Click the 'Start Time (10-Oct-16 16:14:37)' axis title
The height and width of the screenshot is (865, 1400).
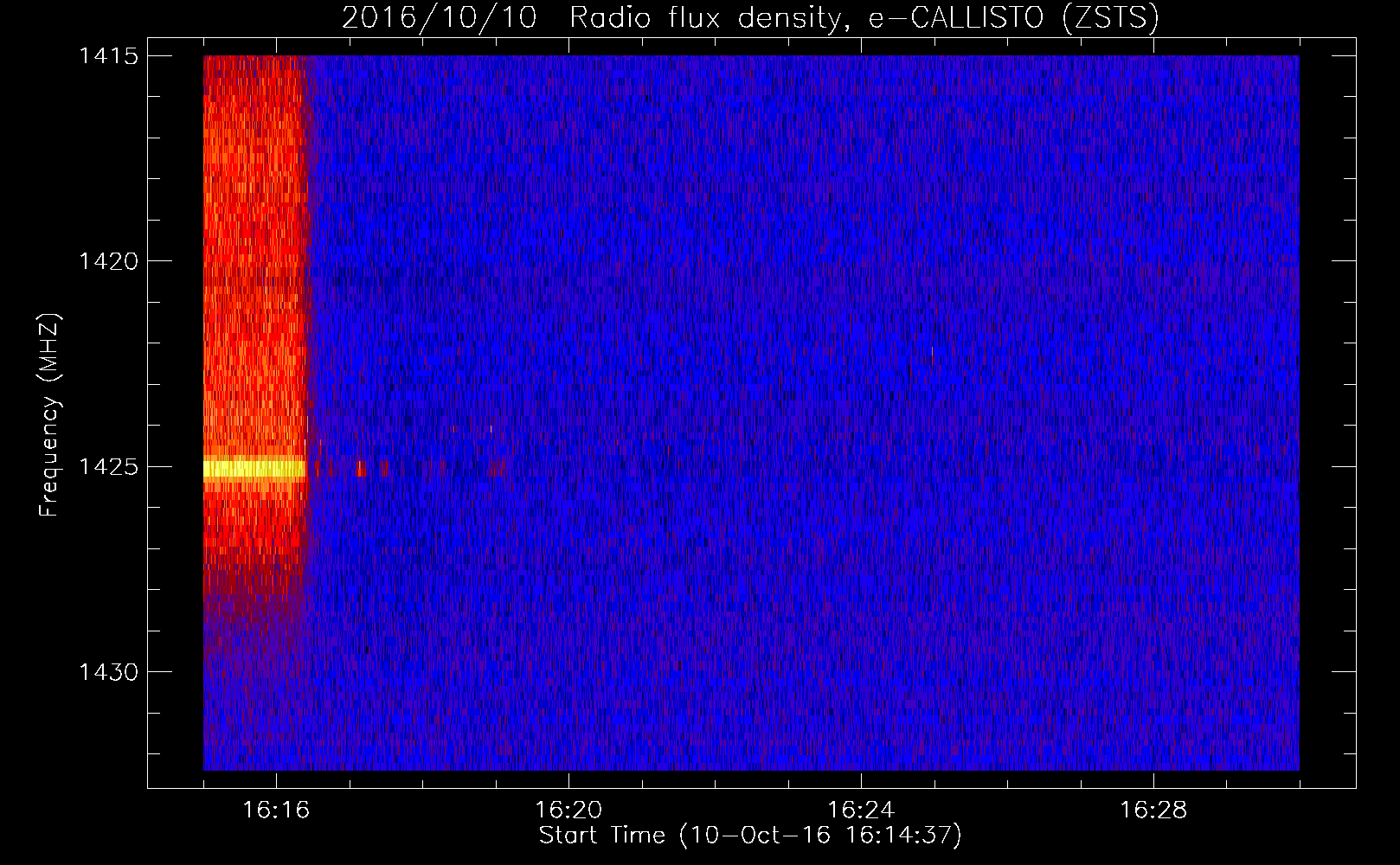coord(750,836)
